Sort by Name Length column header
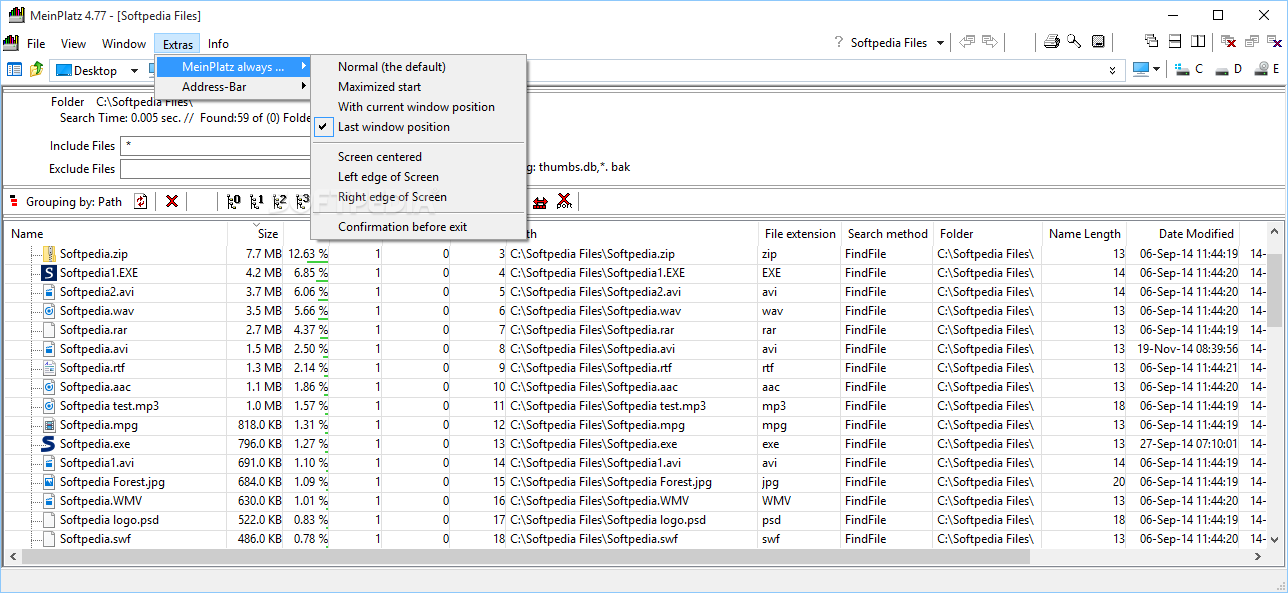 (1084, 233)
